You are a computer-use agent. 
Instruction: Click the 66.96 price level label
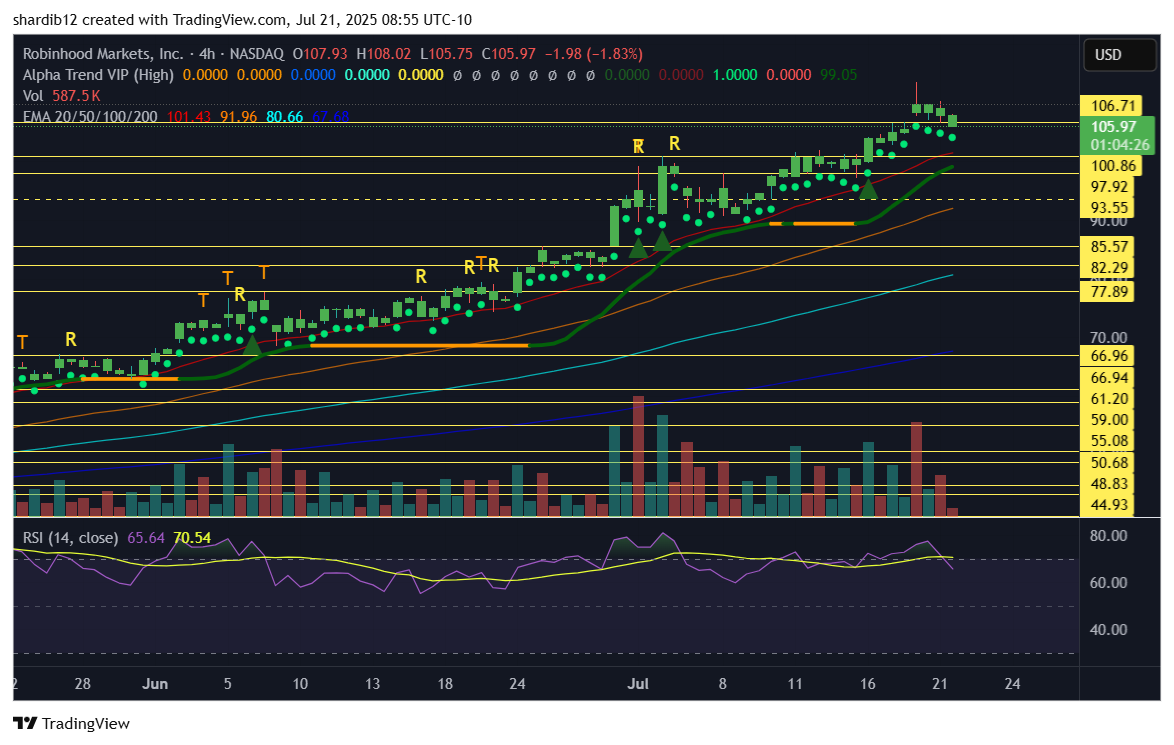pyautogui.click(x=1109, y=356)
